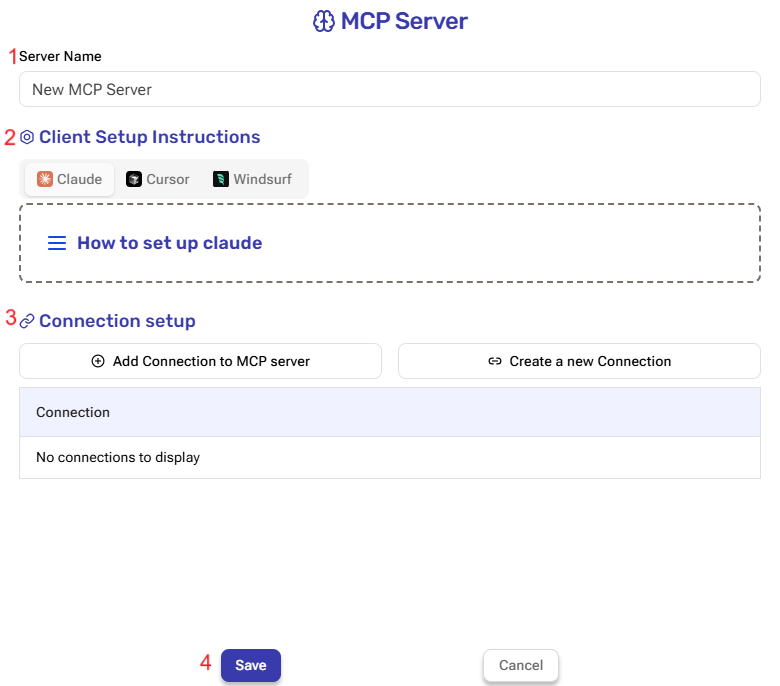
Task: Click the black Cursor logo icon
Action: pos(134,179)
